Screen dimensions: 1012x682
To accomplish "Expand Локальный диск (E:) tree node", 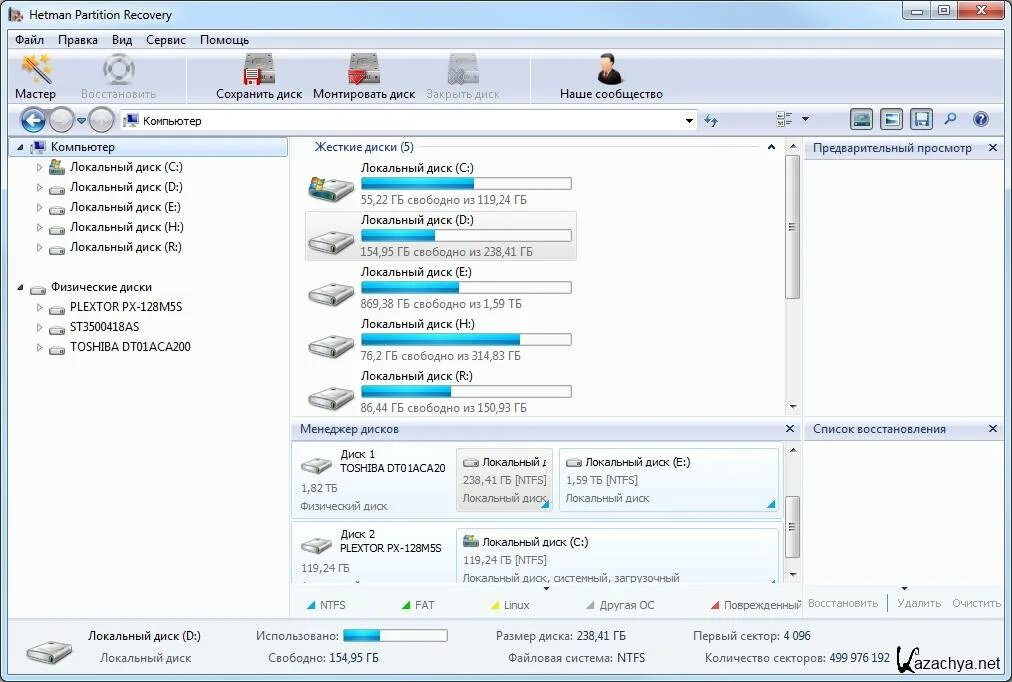I will coord(39,207).
